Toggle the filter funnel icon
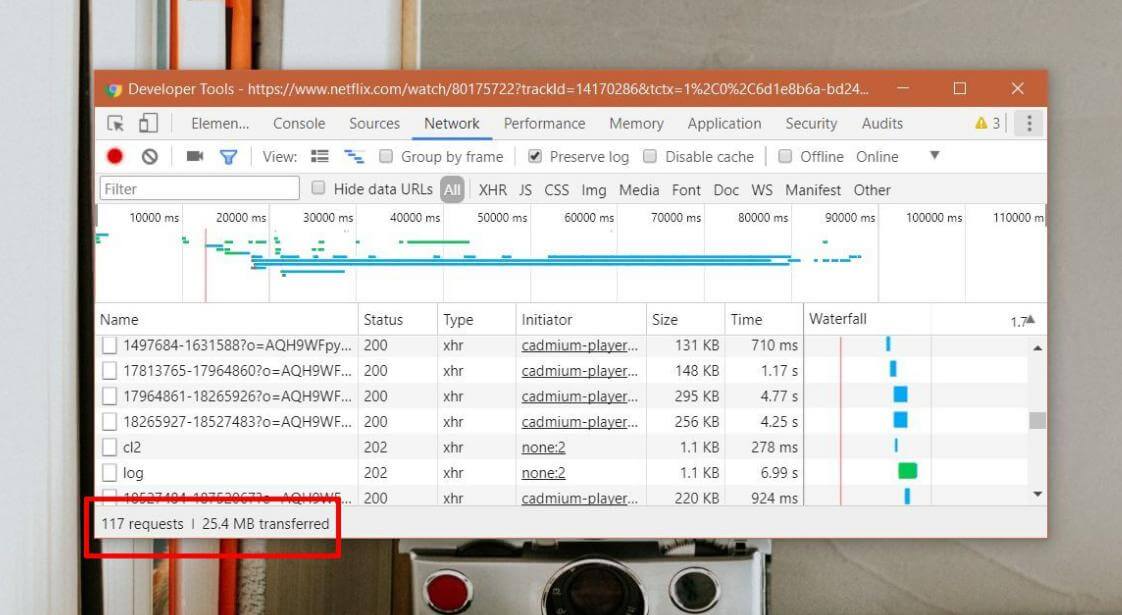Screen dimensions: 1122x615 click(x=228, y=157)
